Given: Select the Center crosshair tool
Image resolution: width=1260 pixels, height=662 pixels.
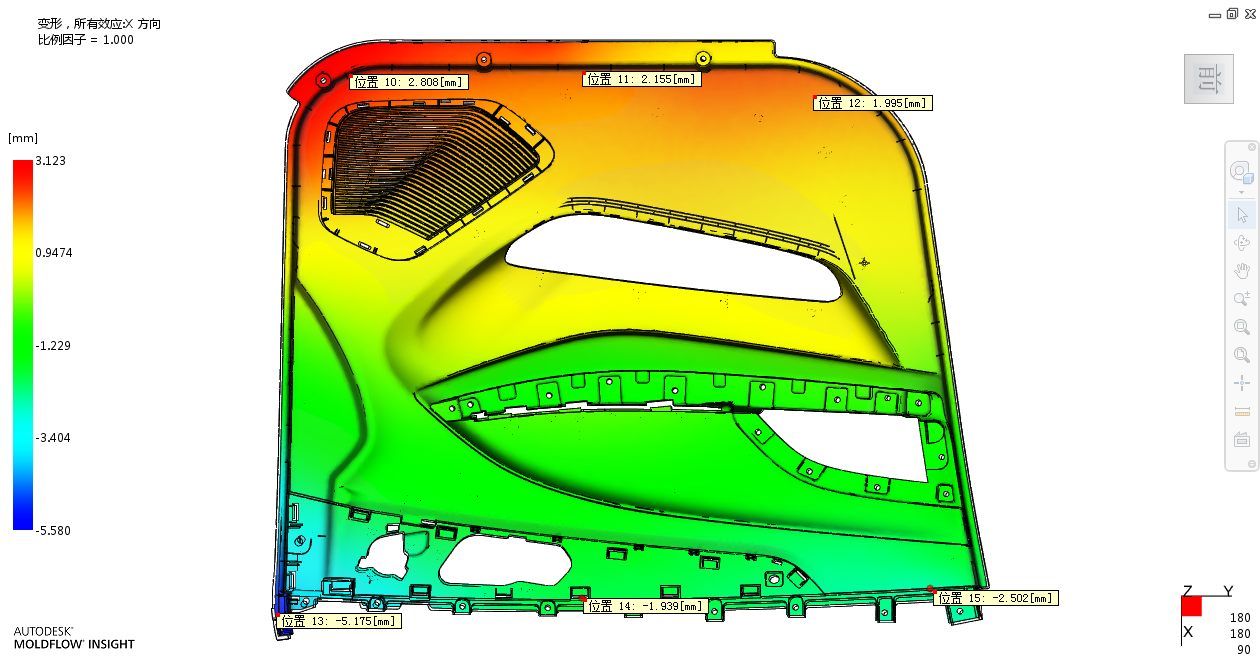Looking at the screenshot, I should pyautogui.click(x=1242, y=383).
